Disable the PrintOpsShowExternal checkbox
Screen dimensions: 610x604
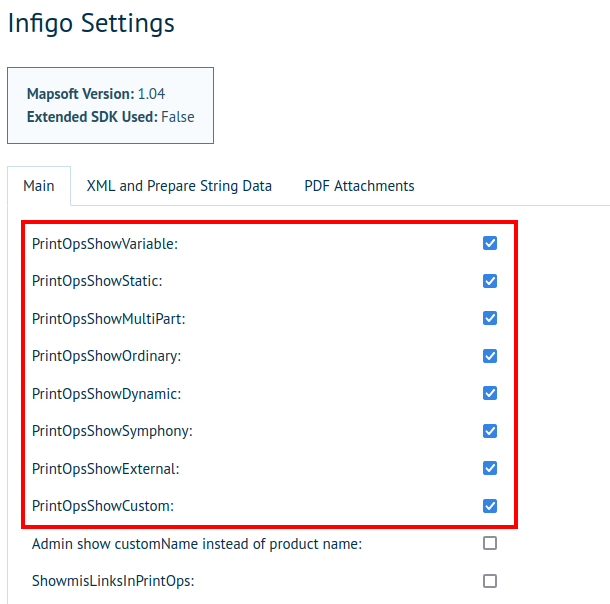point(490,468)
